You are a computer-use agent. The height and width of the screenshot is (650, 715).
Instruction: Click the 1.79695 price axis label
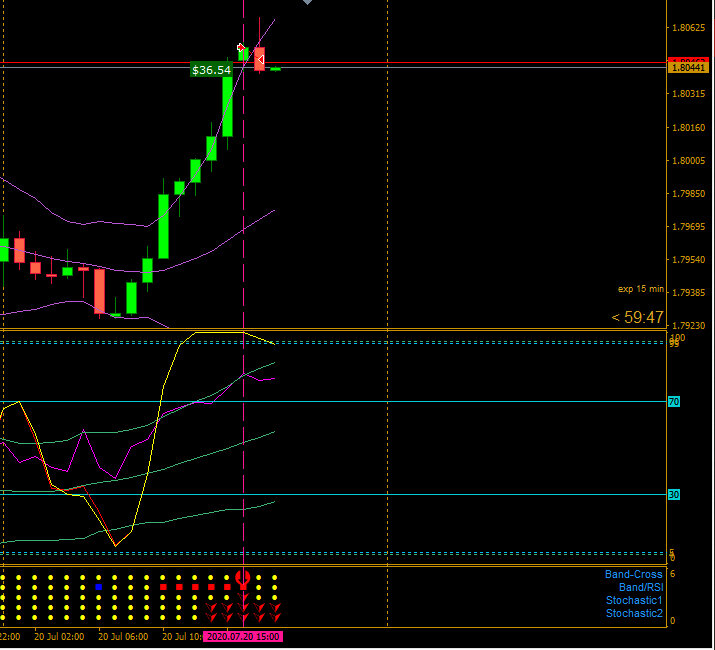689,227
